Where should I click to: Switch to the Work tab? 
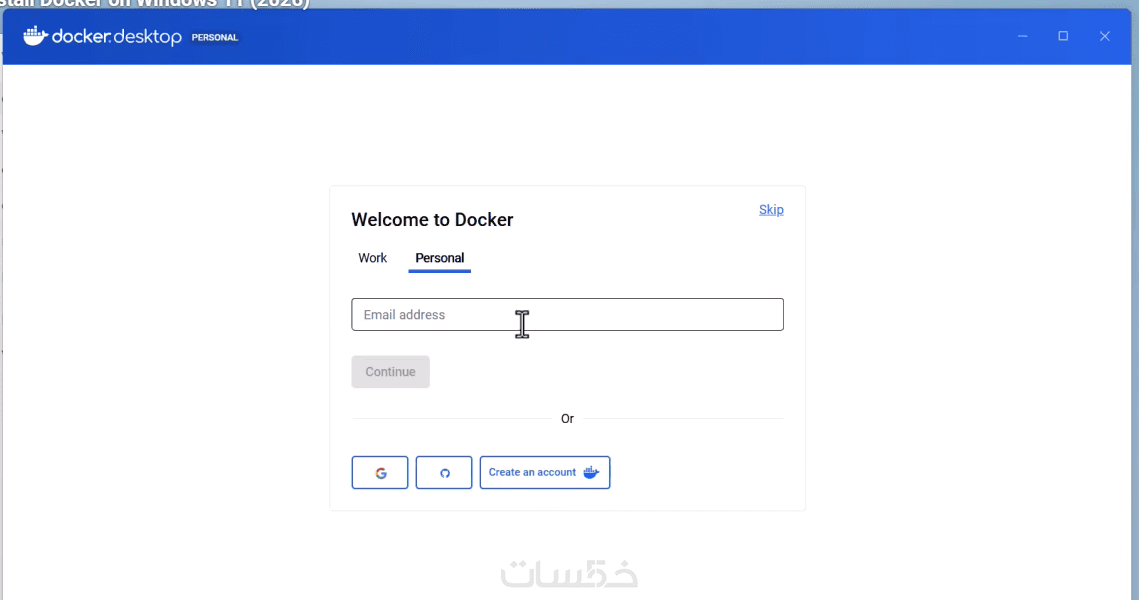coord(373,258)
